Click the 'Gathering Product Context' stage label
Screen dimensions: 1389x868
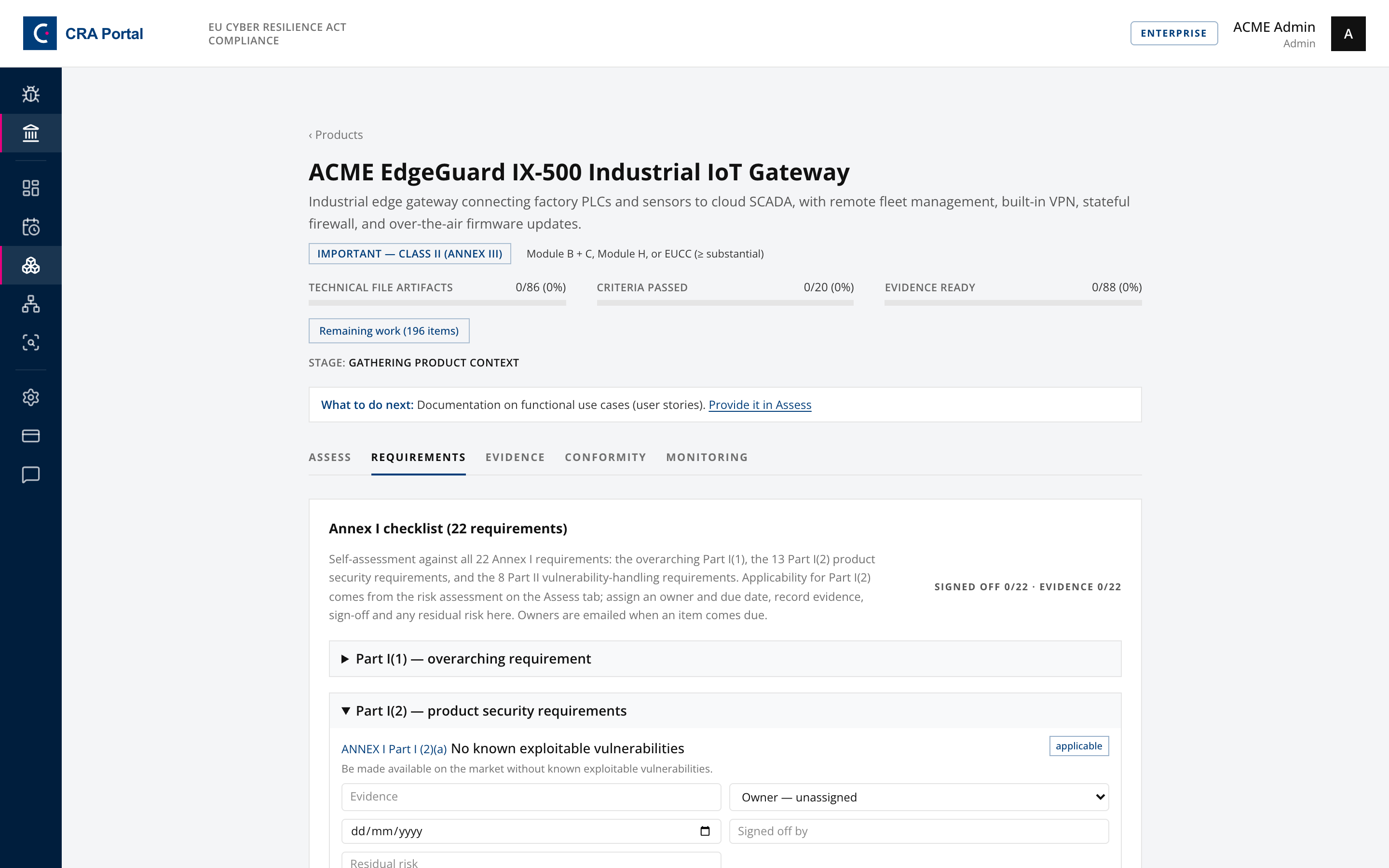click(434, 363)
